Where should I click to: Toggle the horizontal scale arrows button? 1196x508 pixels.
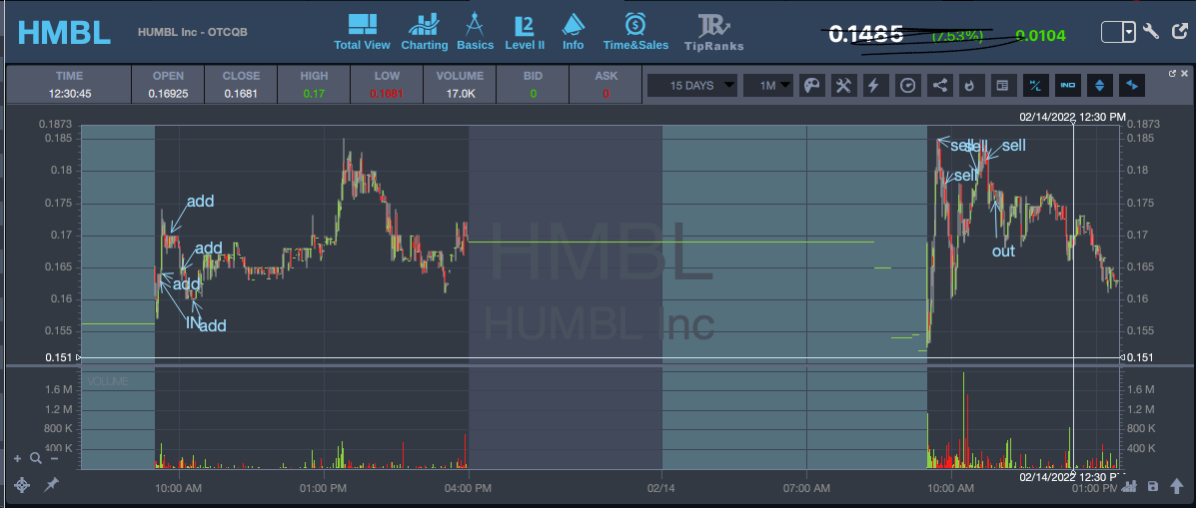tap(1132, 85)
